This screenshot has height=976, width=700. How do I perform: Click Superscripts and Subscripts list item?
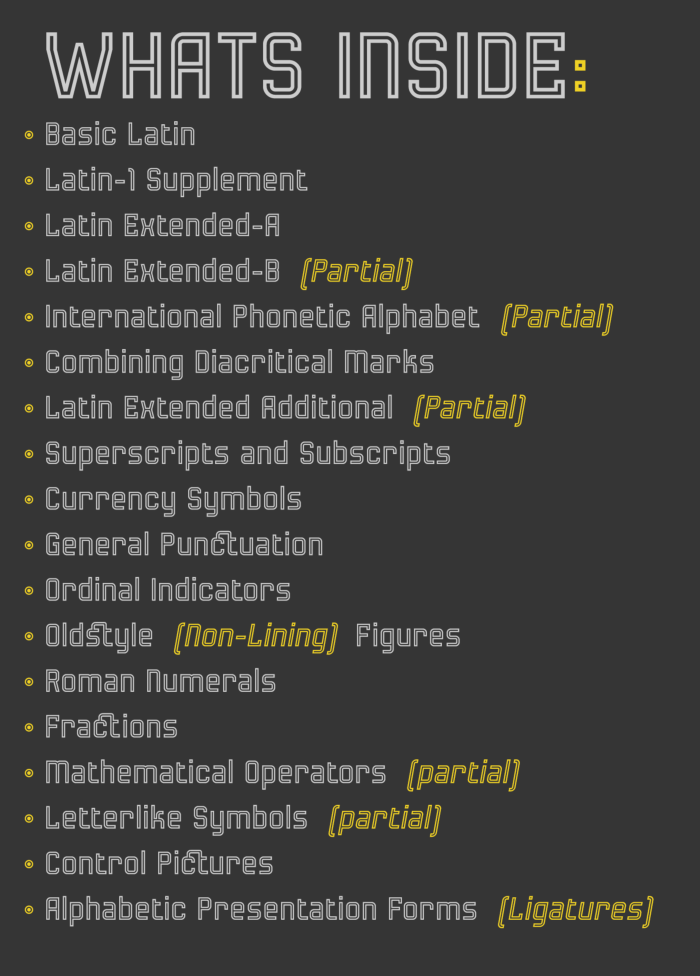click(247, 454)
